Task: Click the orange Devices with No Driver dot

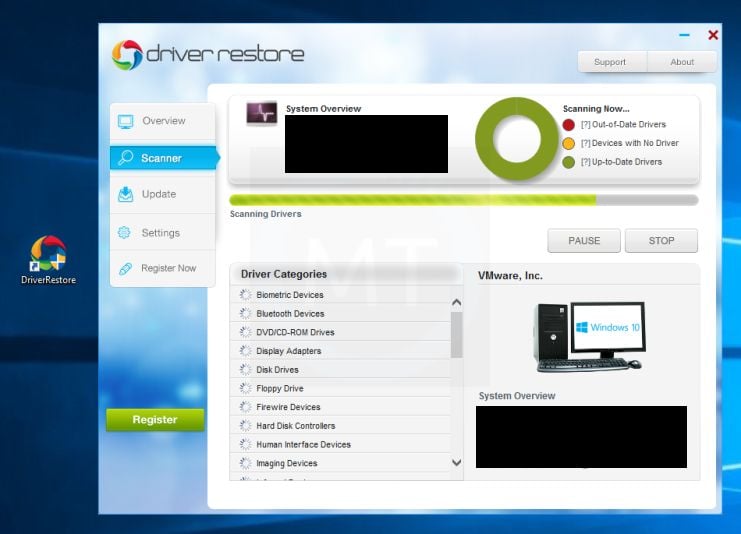Action: 569,143
